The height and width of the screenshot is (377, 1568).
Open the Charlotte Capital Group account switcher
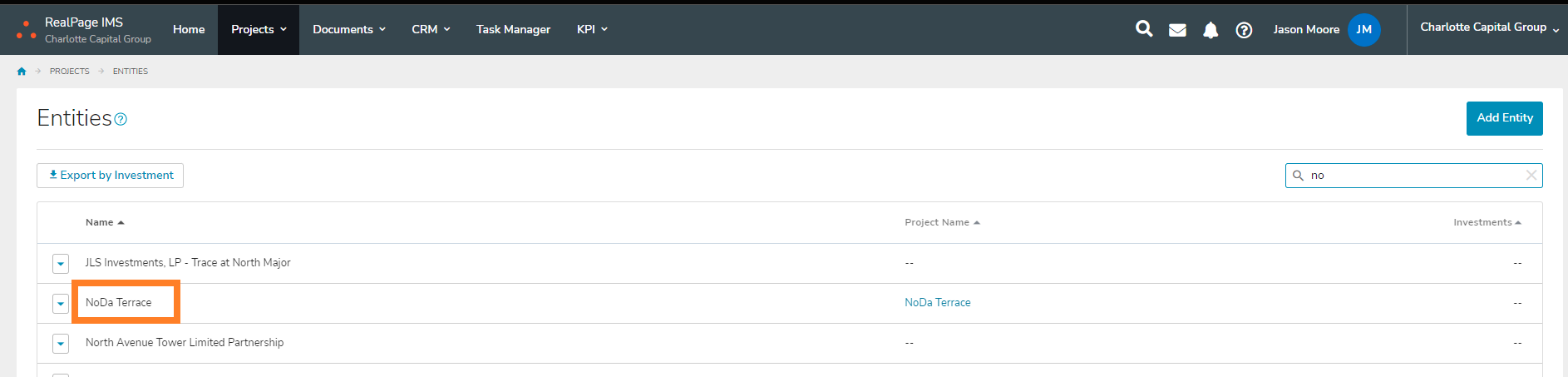(1489, 27)
